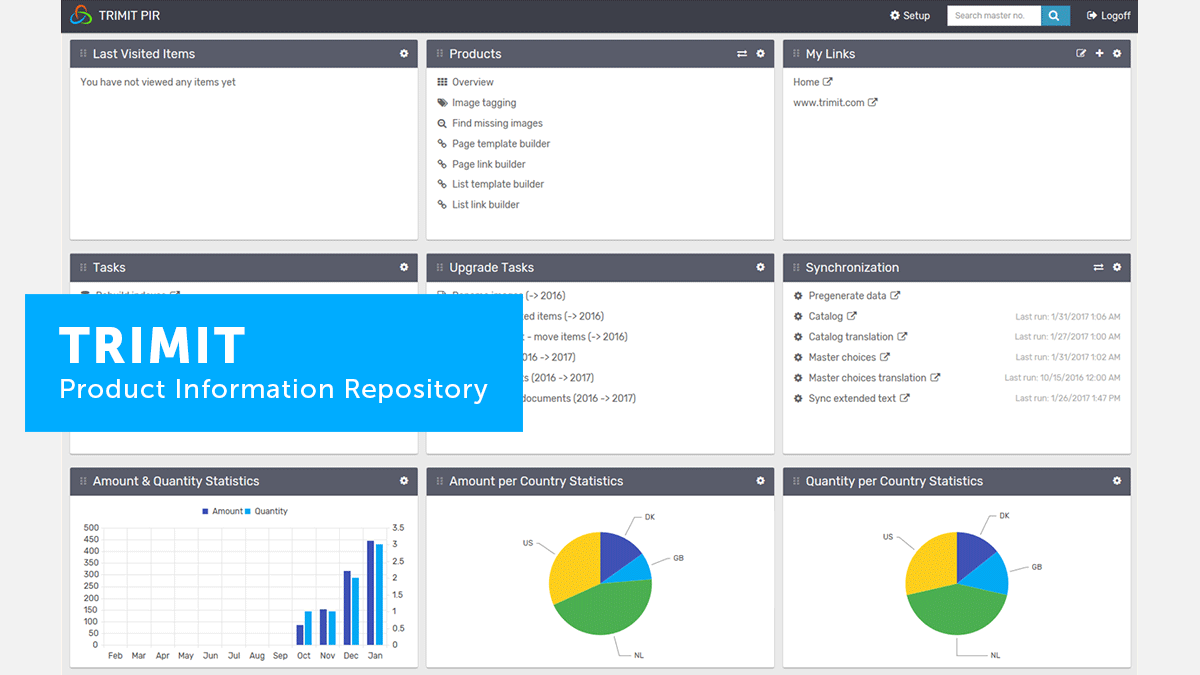Click the gear icon on the Tasks panel
Image resolution: width=1200 pixels, height=675 pixels.
coord(404,268)
